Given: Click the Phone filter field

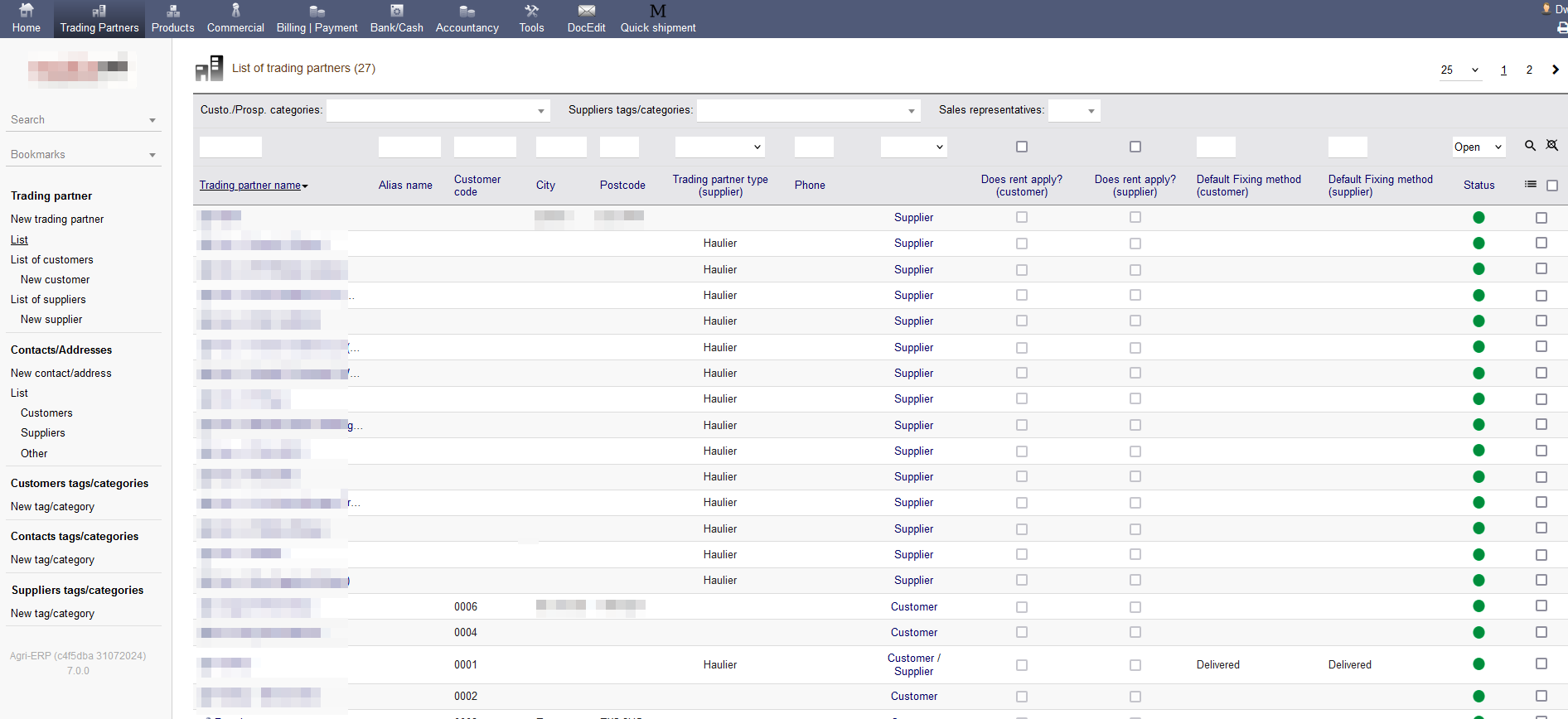Looking at the screenshot, I should pos(814,147).
